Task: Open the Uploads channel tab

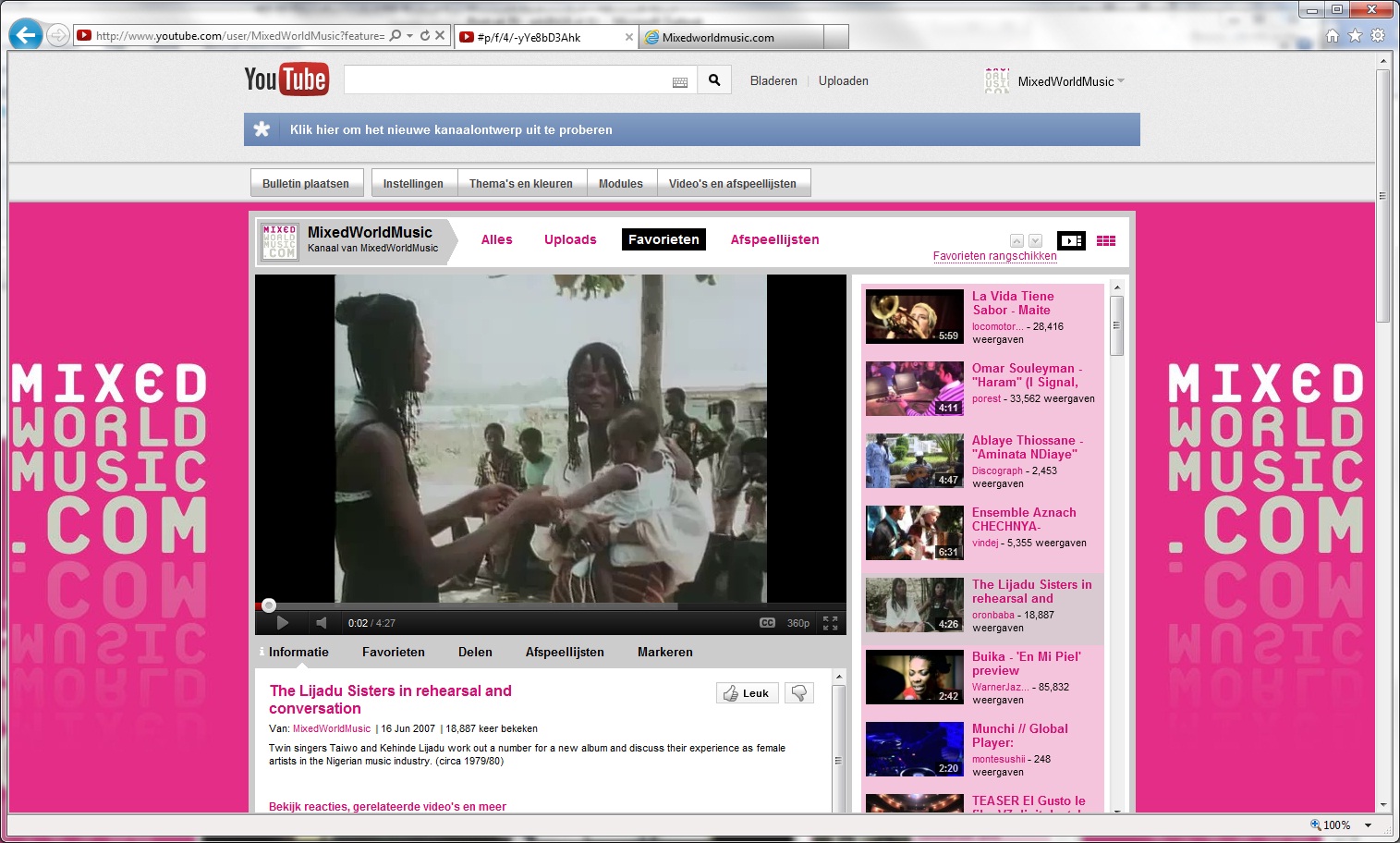Action: pyautogui.click(x=570, y=239)
